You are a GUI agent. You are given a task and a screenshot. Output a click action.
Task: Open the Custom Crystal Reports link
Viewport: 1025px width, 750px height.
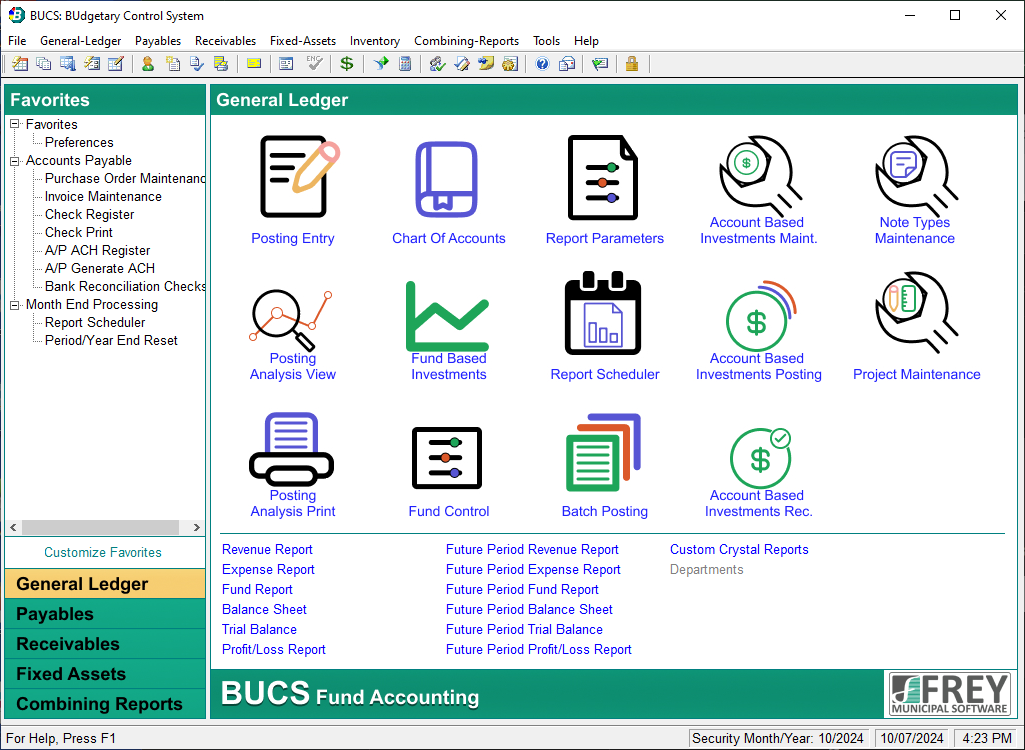point(739,550)
